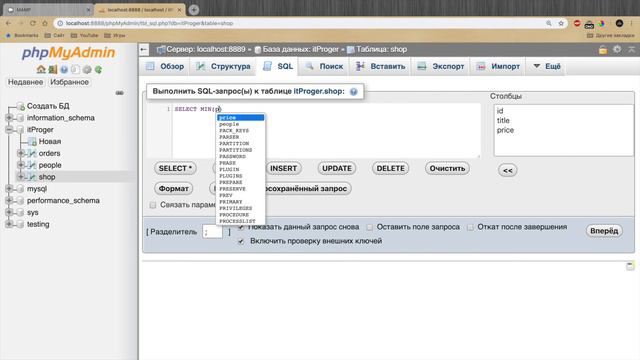This screenshot has width=640, height=360.
Task: Open the Обзор tab
Action: click(165, 67)
